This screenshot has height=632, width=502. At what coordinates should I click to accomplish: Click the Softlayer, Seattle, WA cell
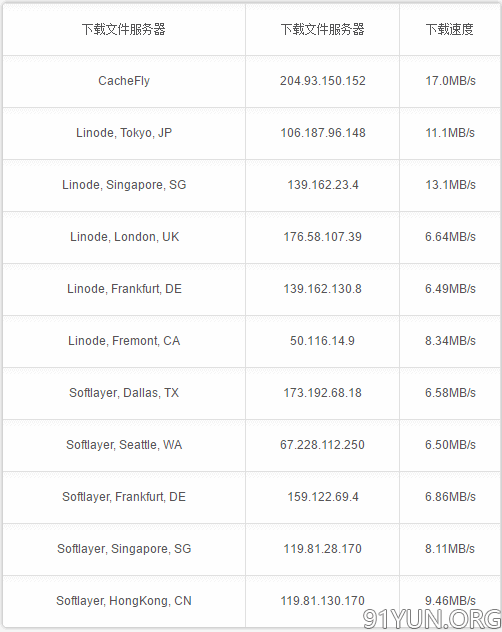point(124,445)
